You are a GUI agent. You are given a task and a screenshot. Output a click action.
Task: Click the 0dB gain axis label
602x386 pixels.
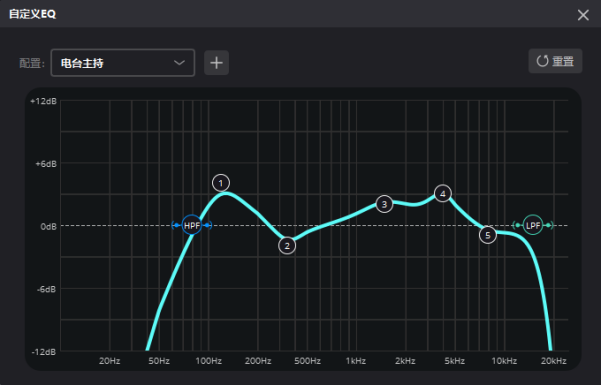[x=48, y=227]
